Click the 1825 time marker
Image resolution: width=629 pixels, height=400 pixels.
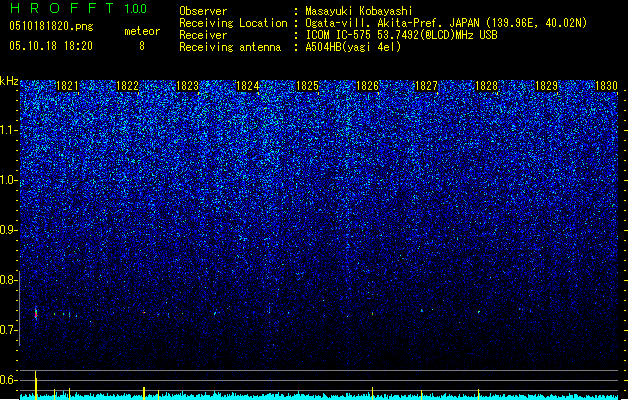(307, 86)
